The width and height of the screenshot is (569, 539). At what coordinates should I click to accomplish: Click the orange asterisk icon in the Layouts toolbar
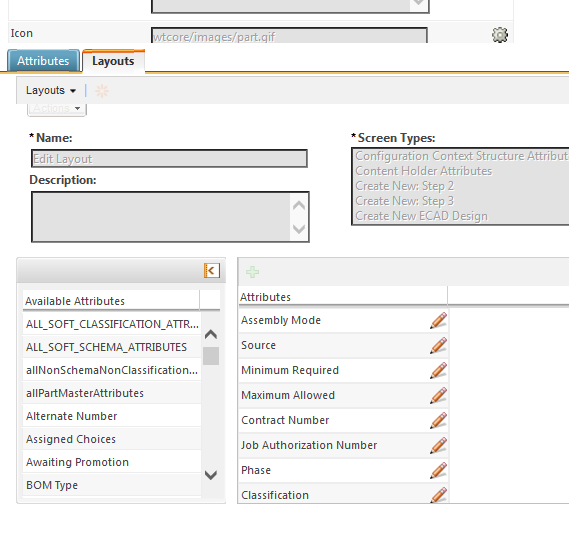(102, 91)
